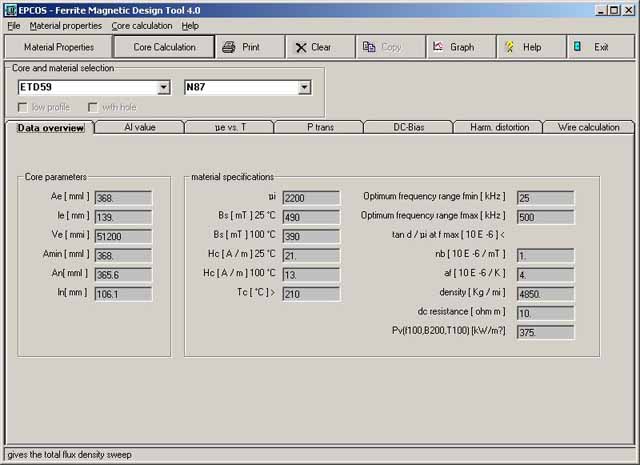Open the N87 material dropdown

[304, 87]
